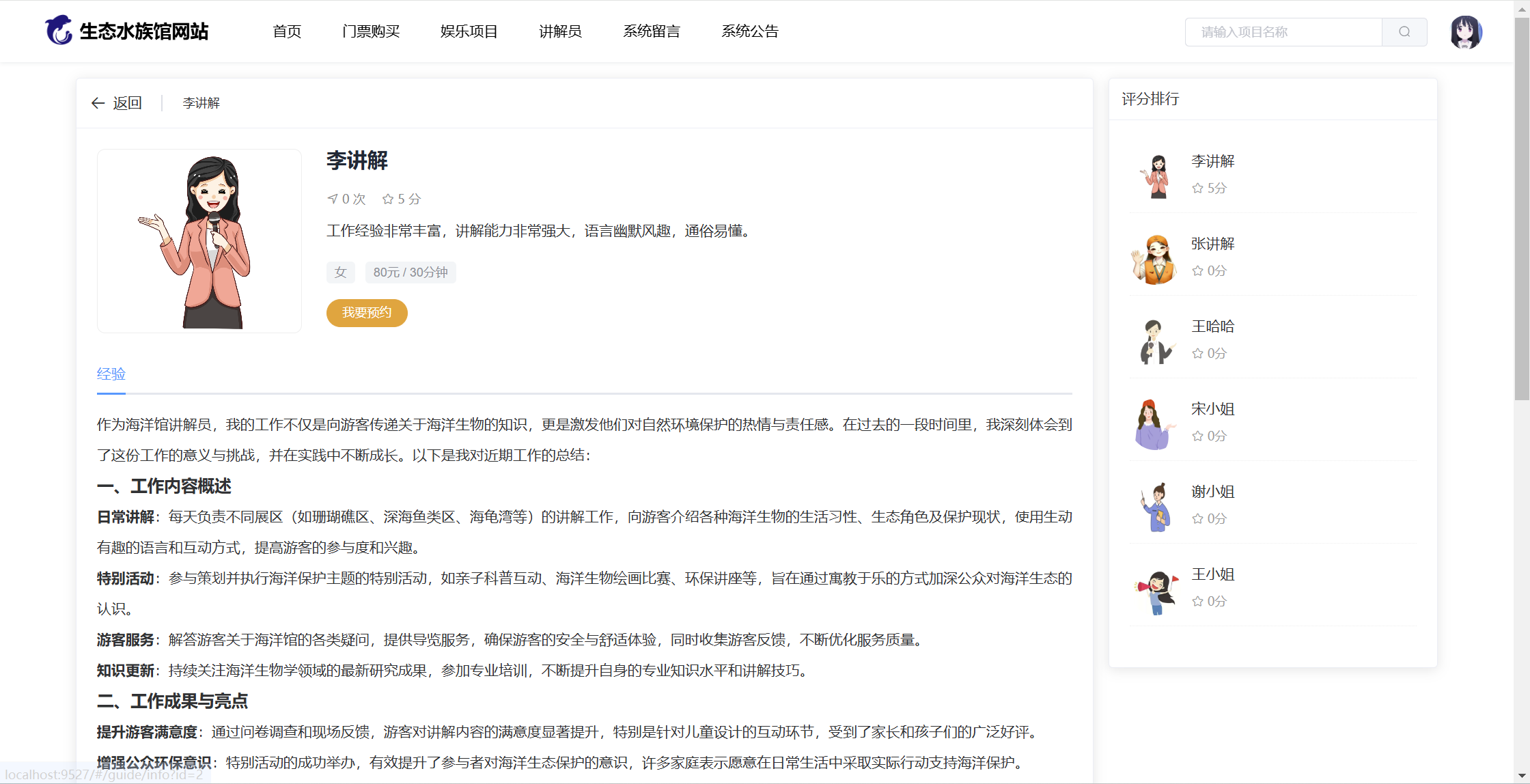1530x784 pixels.
Task: Open the 讲解员 navigation item
Action: click(560, 31)
